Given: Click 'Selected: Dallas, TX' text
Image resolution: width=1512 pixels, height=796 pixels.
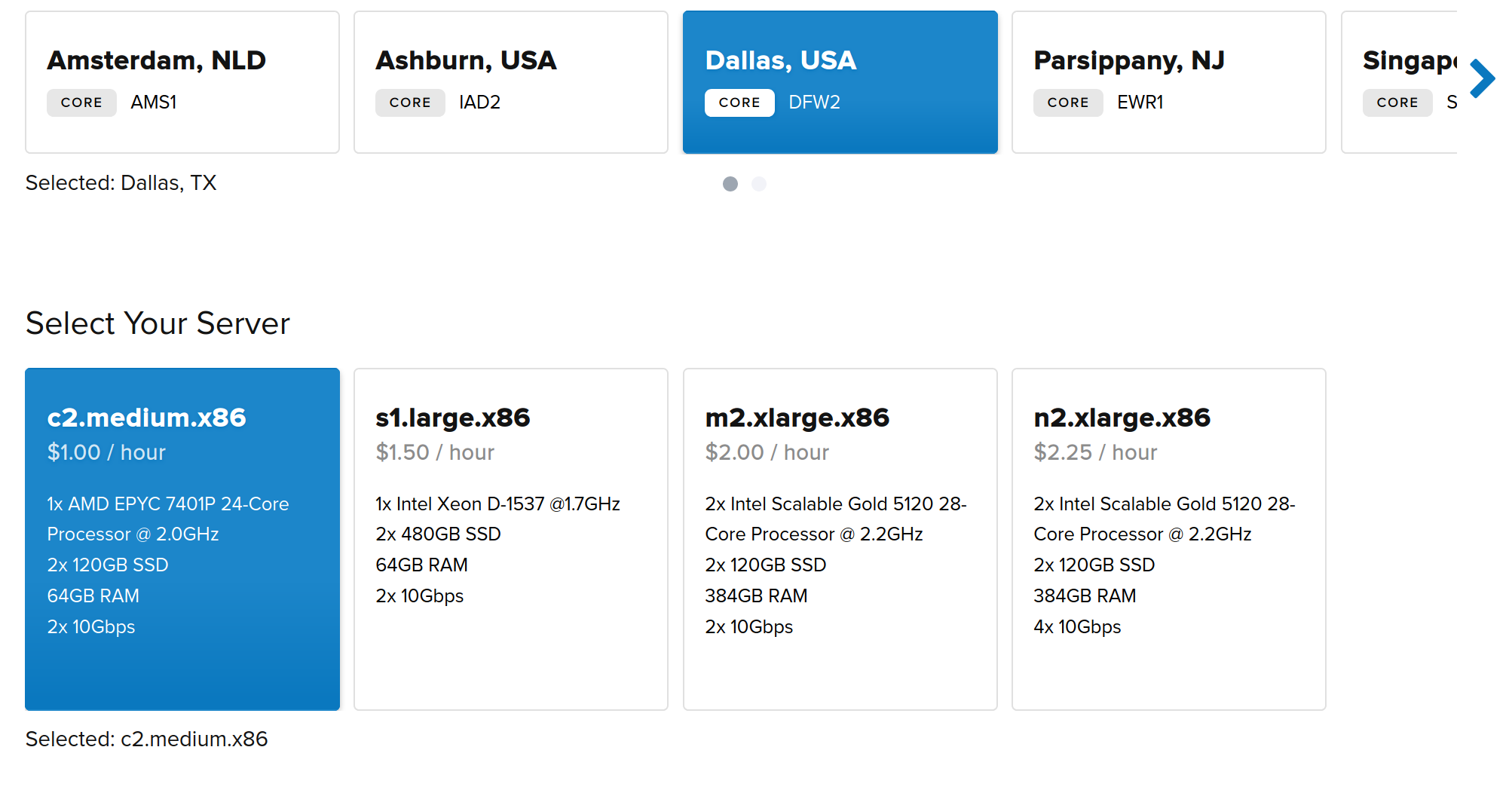Looking at the screenshot, I should (x=121, y=183).
